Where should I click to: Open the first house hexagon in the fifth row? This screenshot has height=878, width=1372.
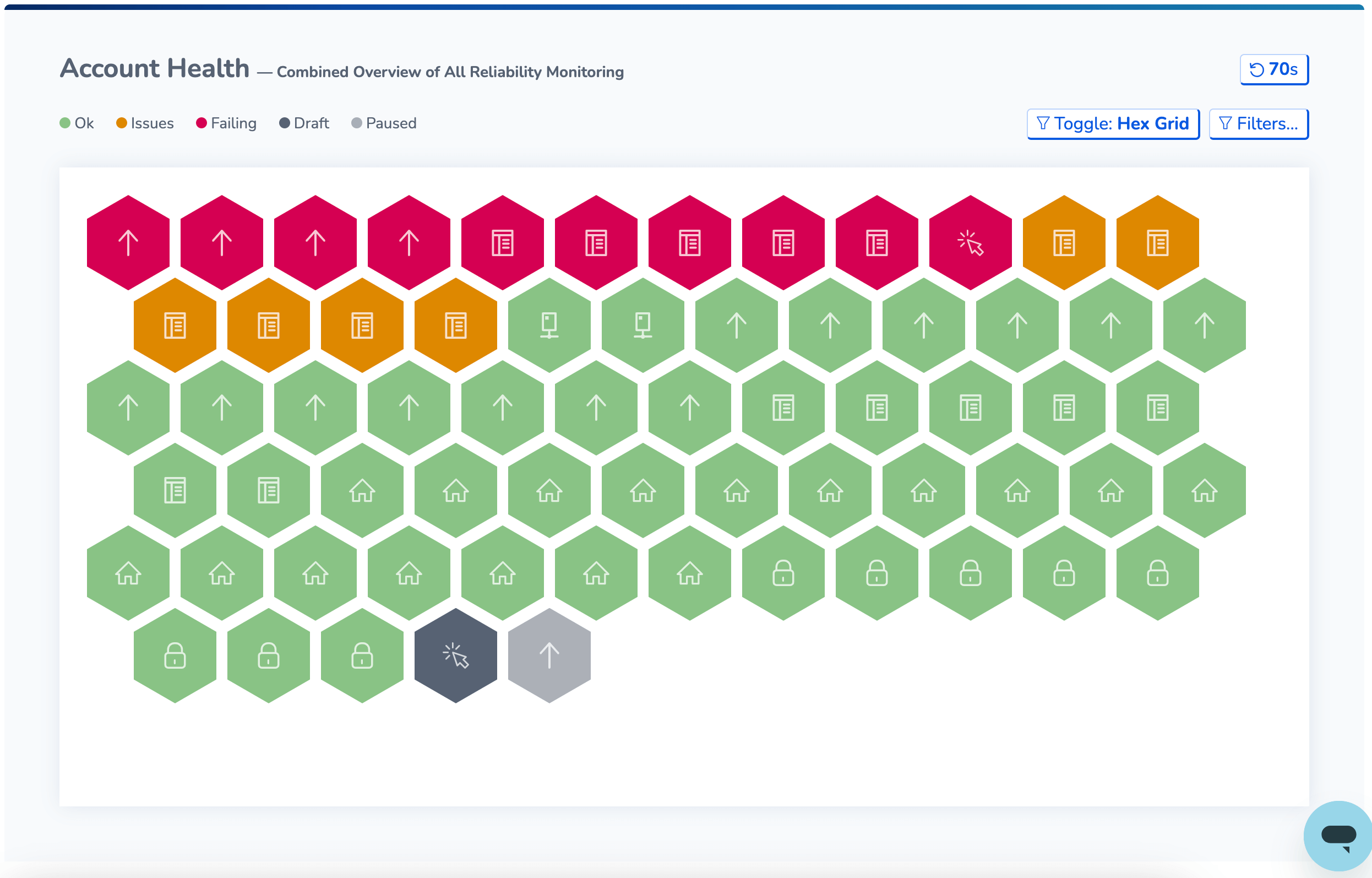tap(128, 573)
